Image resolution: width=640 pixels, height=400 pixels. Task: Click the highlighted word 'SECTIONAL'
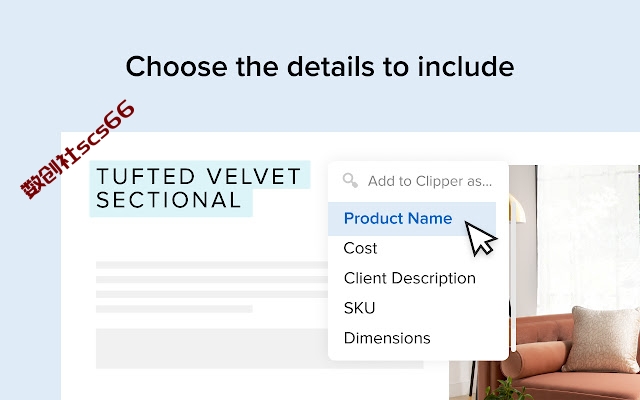pos(169,200)
